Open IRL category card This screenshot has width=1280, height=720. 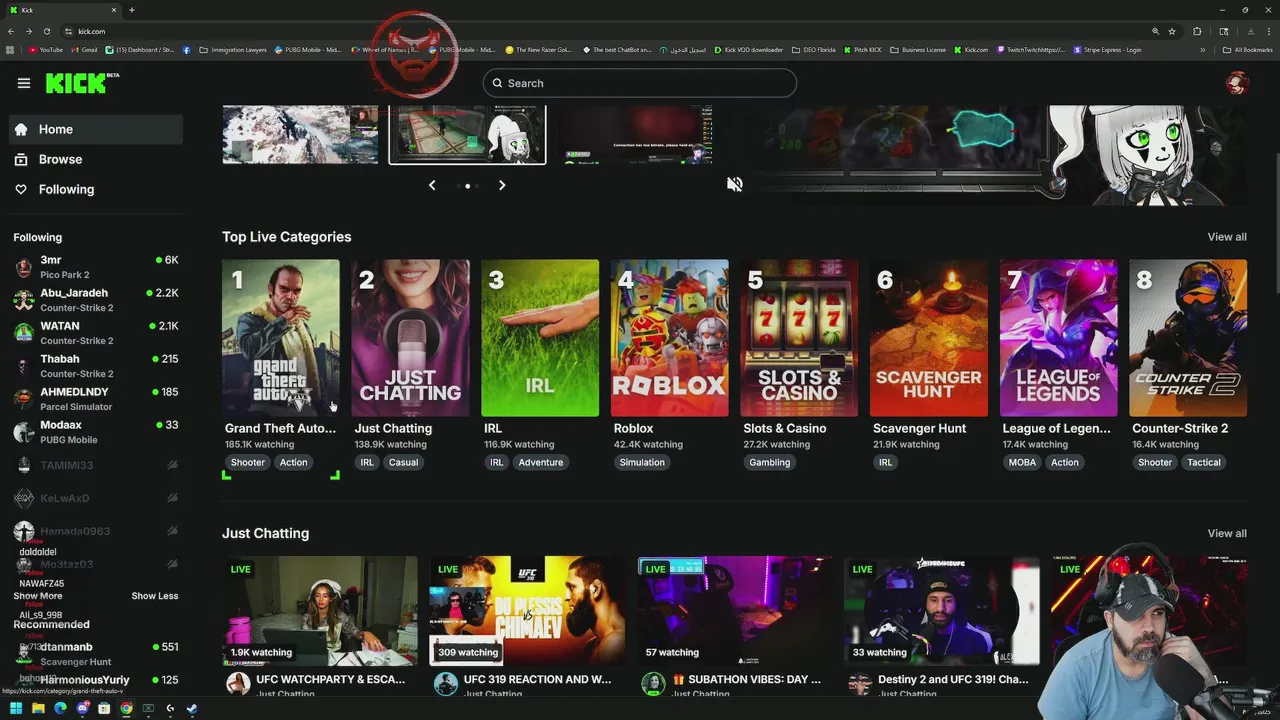coord(540,338)
